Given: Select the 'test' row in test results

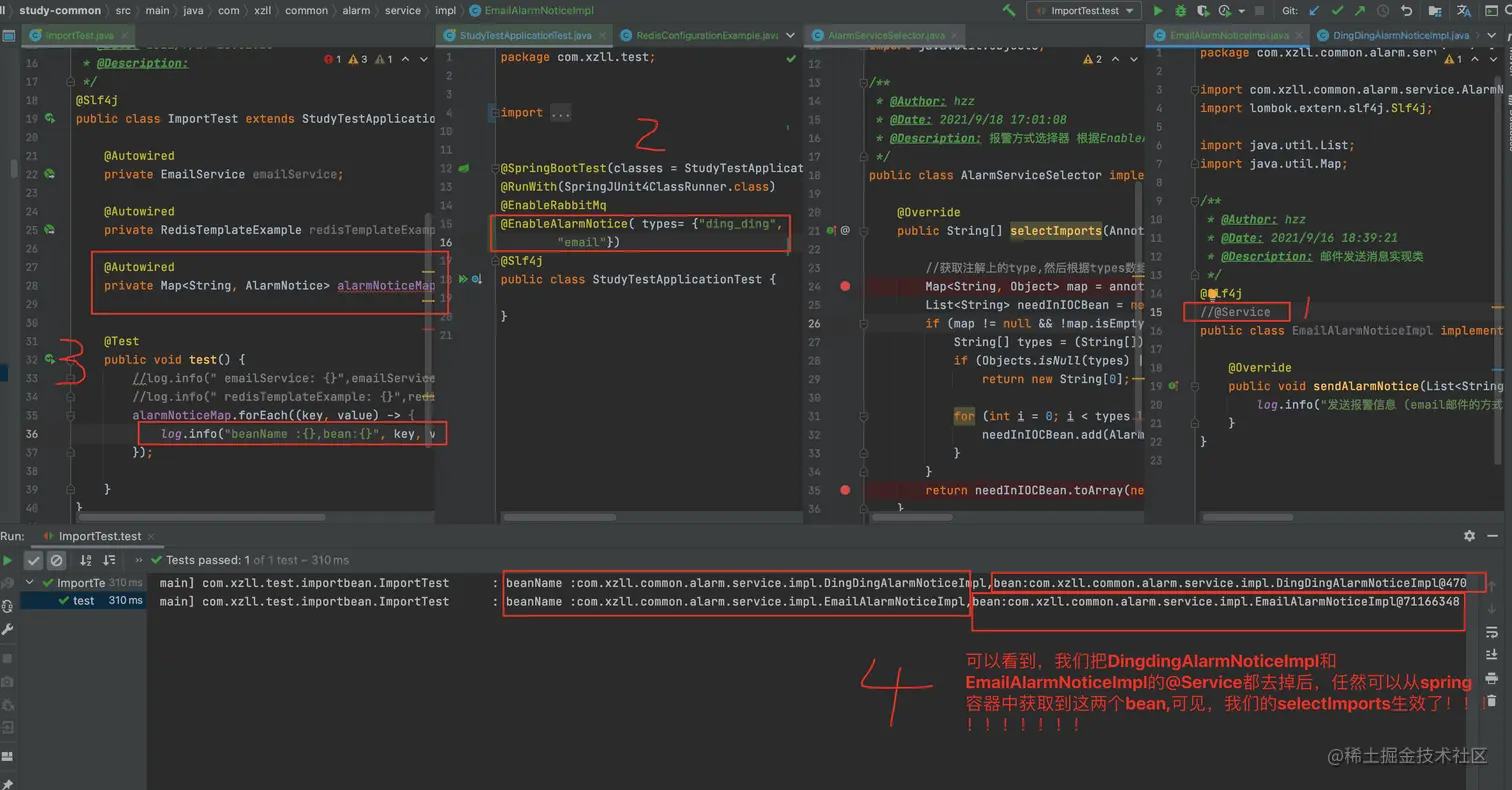Looking at the screenshot, I should click(84, 601).
